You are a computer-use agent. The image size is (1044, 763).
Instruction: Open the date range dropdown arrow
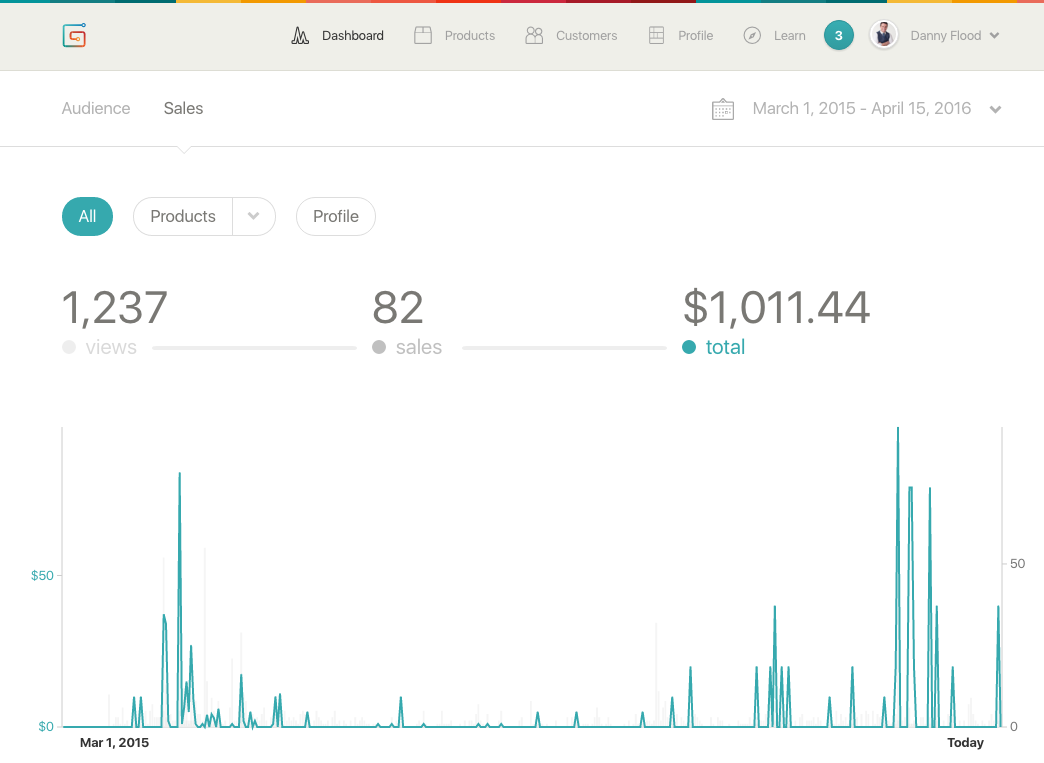point(995,109)
